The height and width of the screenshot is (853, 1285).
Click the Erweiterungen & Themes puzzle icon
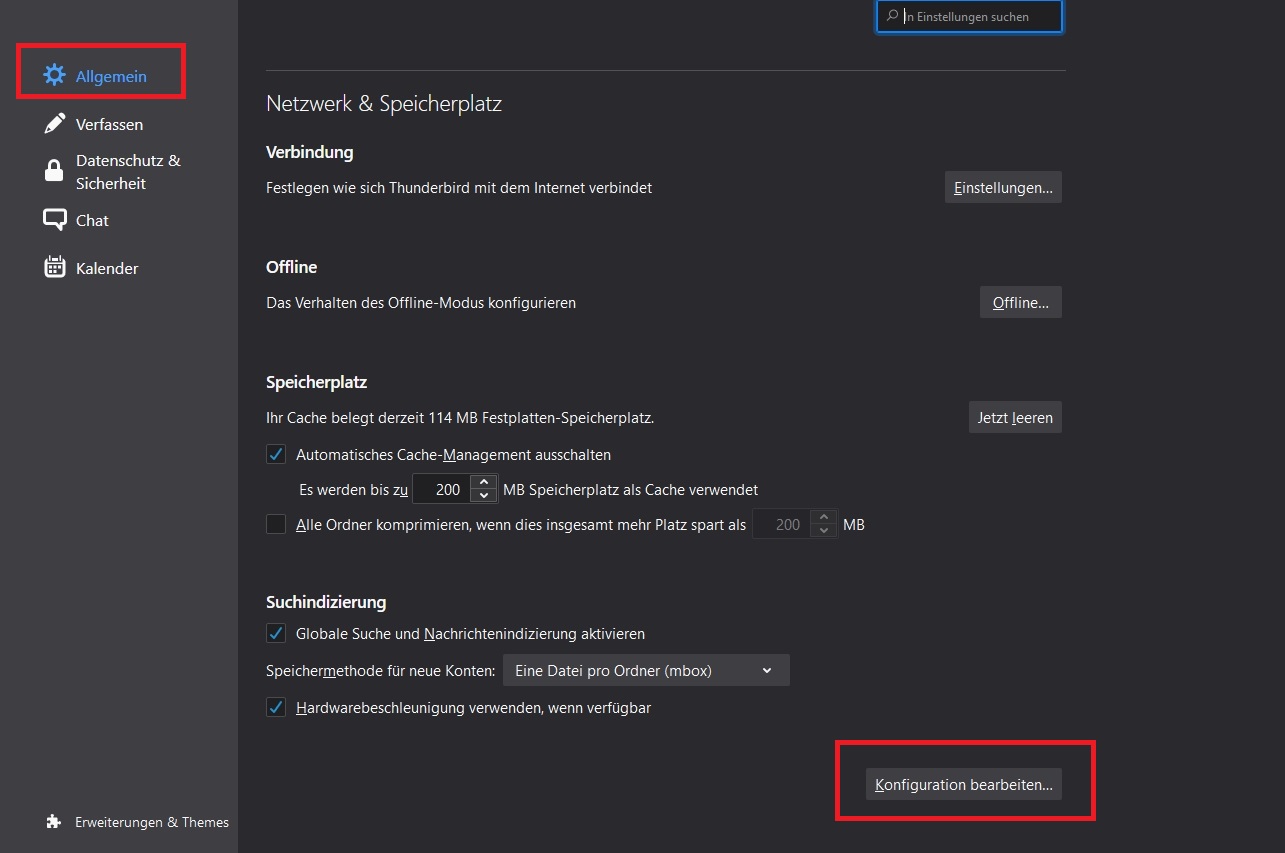[x=54, y=821]
